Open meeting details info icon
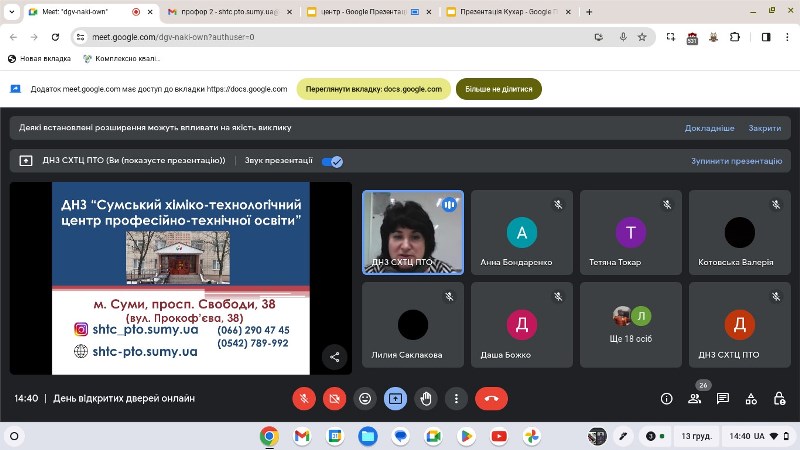The height and width of the screenshot is (450, 800). coord(667,398)
